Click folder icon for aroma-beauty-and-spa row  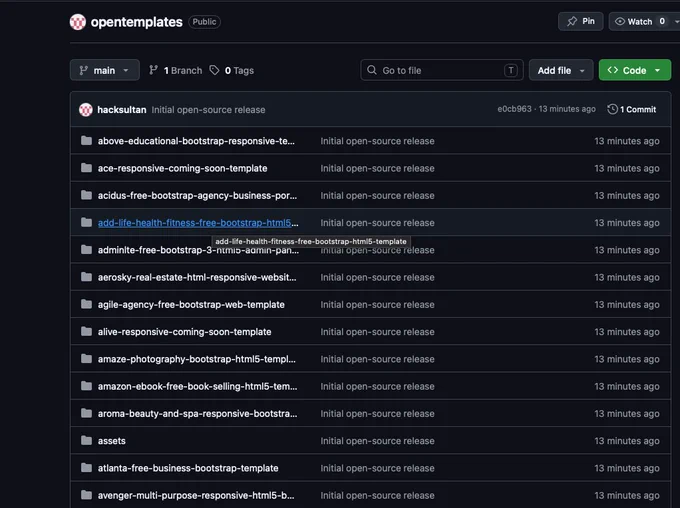[x=86, y=413]
